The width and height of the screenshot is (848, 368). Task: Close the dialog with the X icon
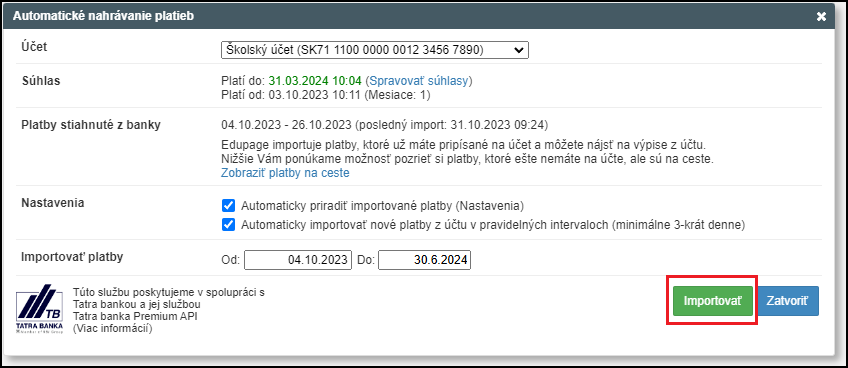pyautogui.click(x=821, y=16)
